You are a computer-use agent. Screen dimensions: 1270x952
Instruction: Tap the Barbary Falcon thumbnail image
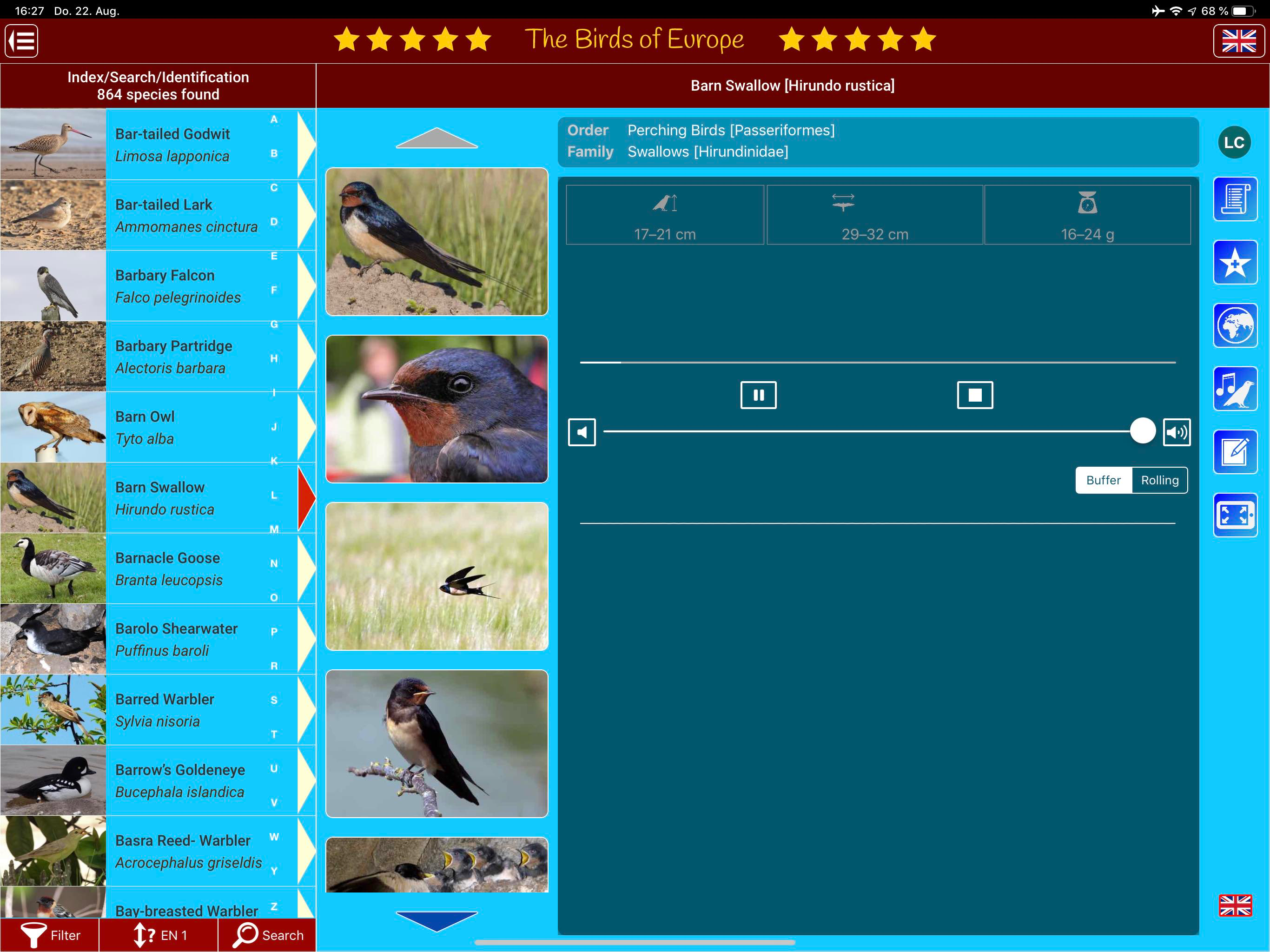click(53, 285)
